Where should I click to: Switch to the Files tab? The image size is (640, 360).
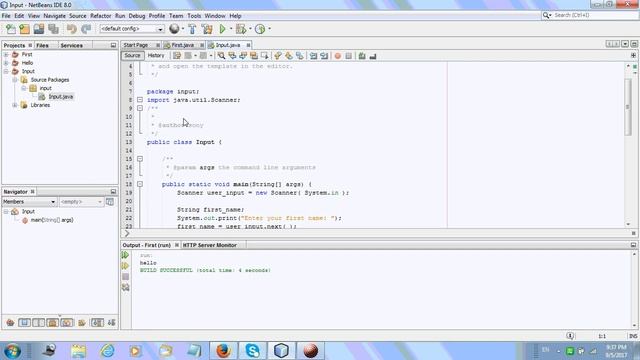point(42,45)
